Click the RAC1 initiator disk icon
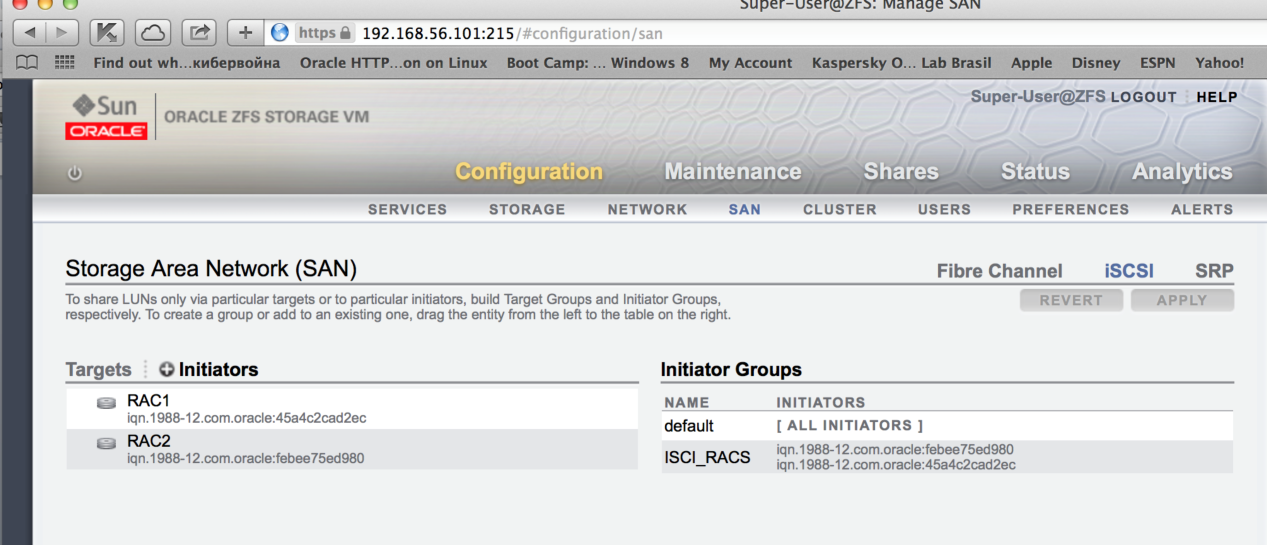This screenshot has height=545, width=1267. [106, 403]
